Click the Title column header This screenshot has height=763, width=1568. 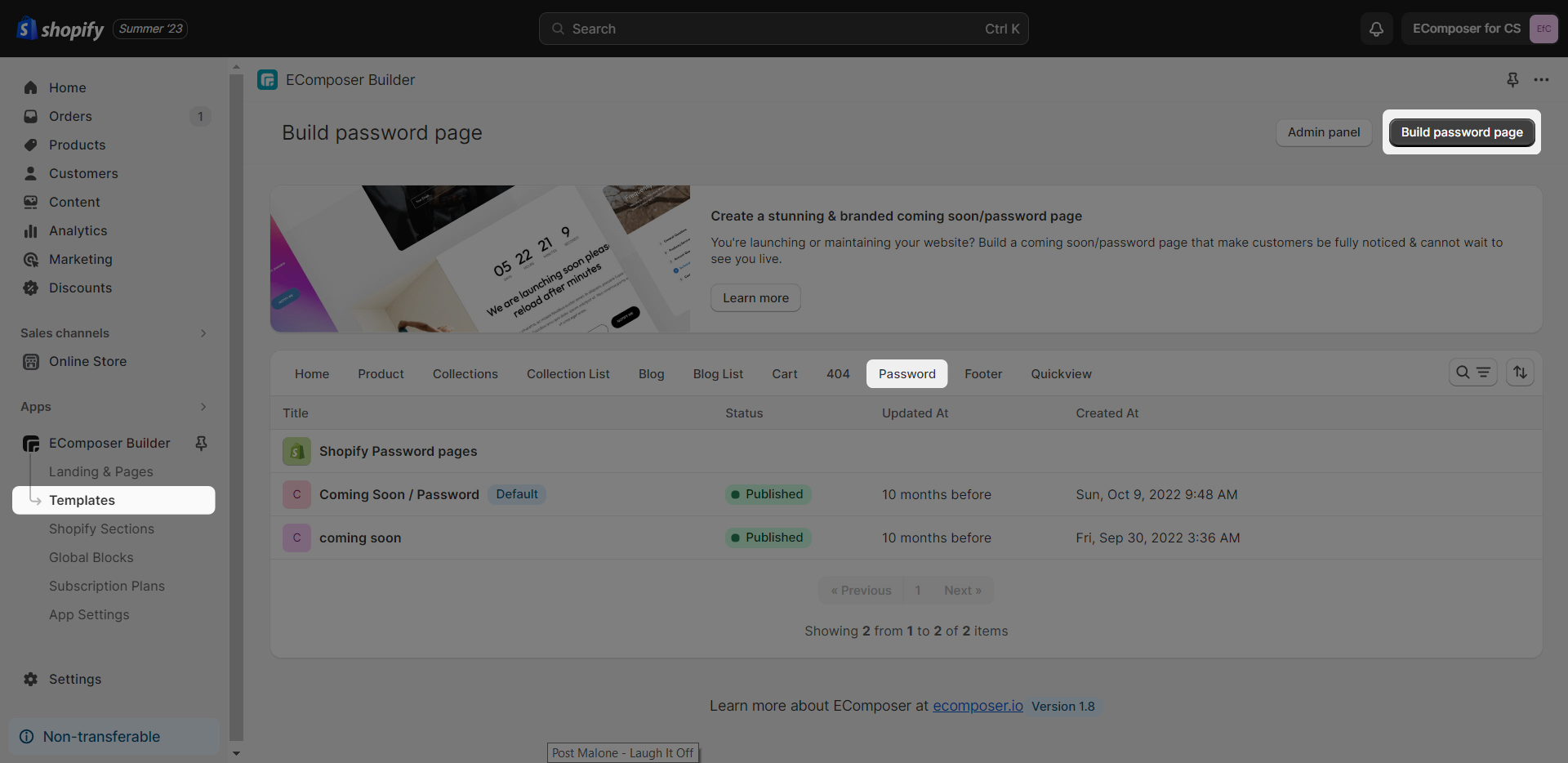tap(296, 413)
